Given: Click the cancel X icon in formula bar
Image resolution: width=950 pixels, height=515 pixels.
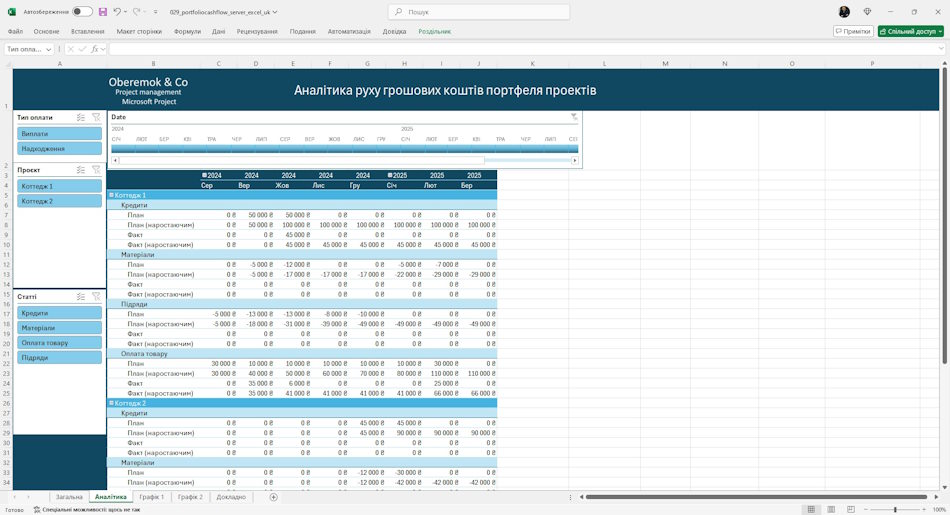Looking at the screenshot, I should click(x=71, y=49).
